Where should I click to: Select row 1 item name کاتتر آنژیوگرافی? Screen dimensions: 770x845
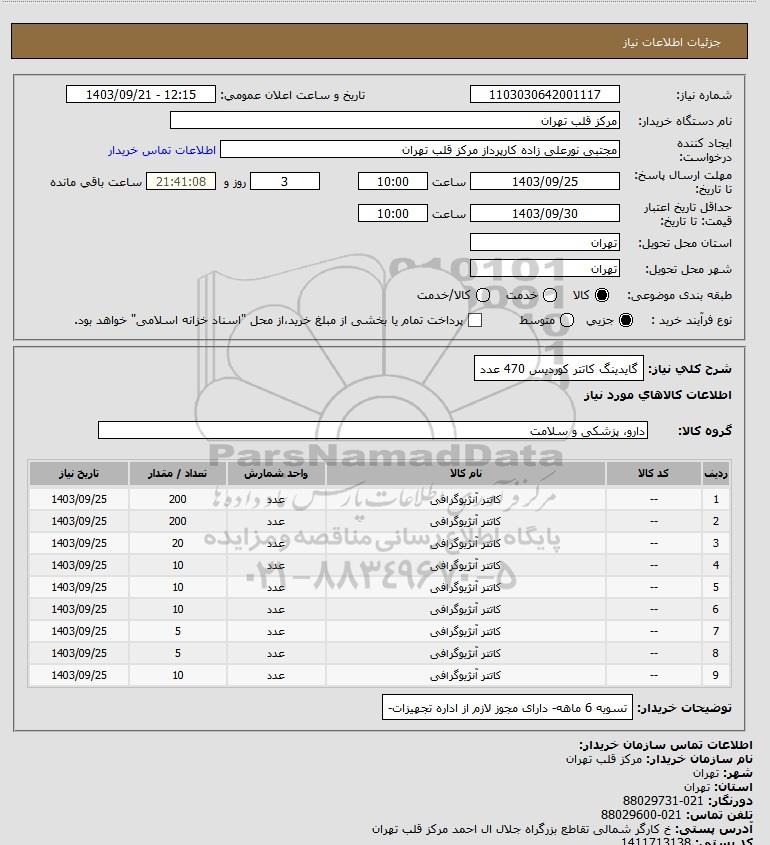pyautogui.click(x=466, y=499)
